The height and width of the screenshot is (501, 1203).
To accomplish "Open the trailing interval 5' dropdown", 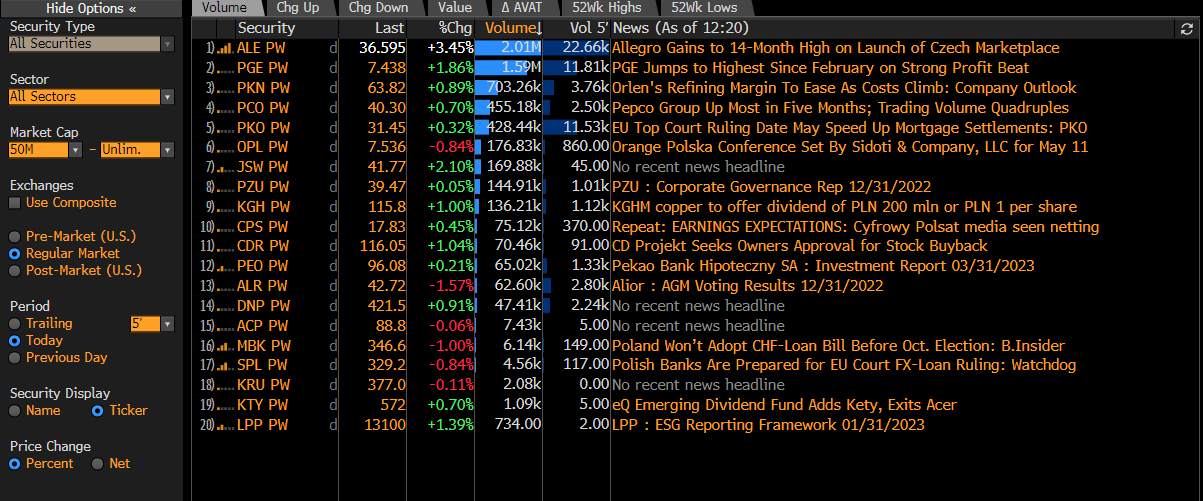I will (x=152, y=324).
